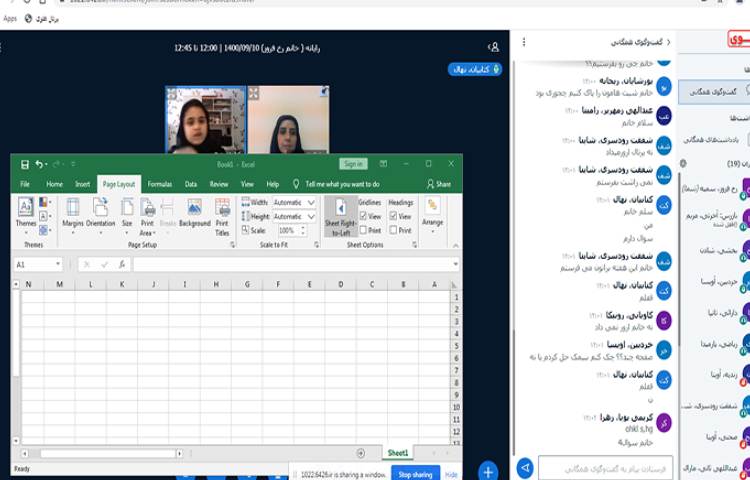
Task: Open the Insert ribbon tab
Action: [82, 184]
